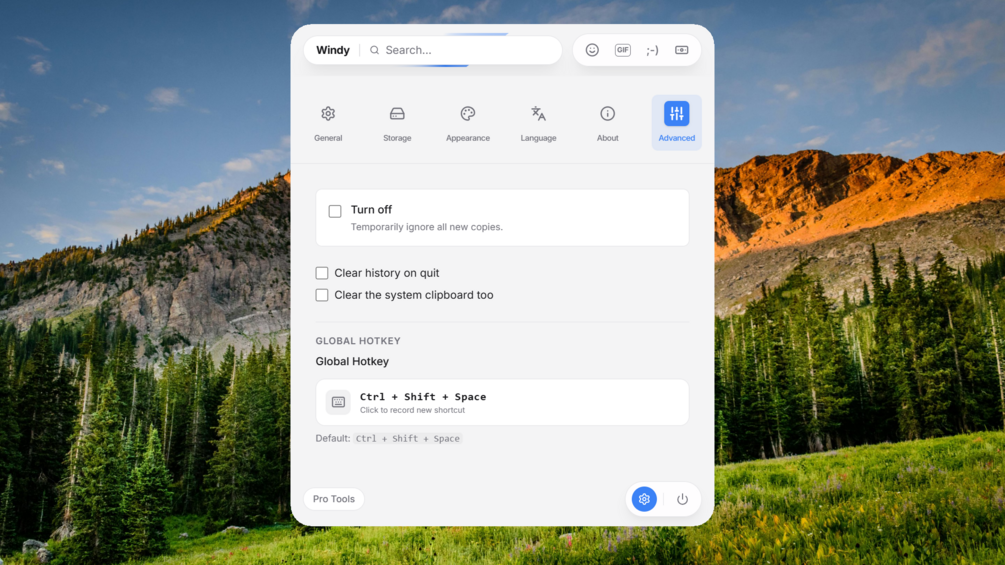Click the Pro Tools button
This screenshot has width=1005, height=565.
coord(333,499)
